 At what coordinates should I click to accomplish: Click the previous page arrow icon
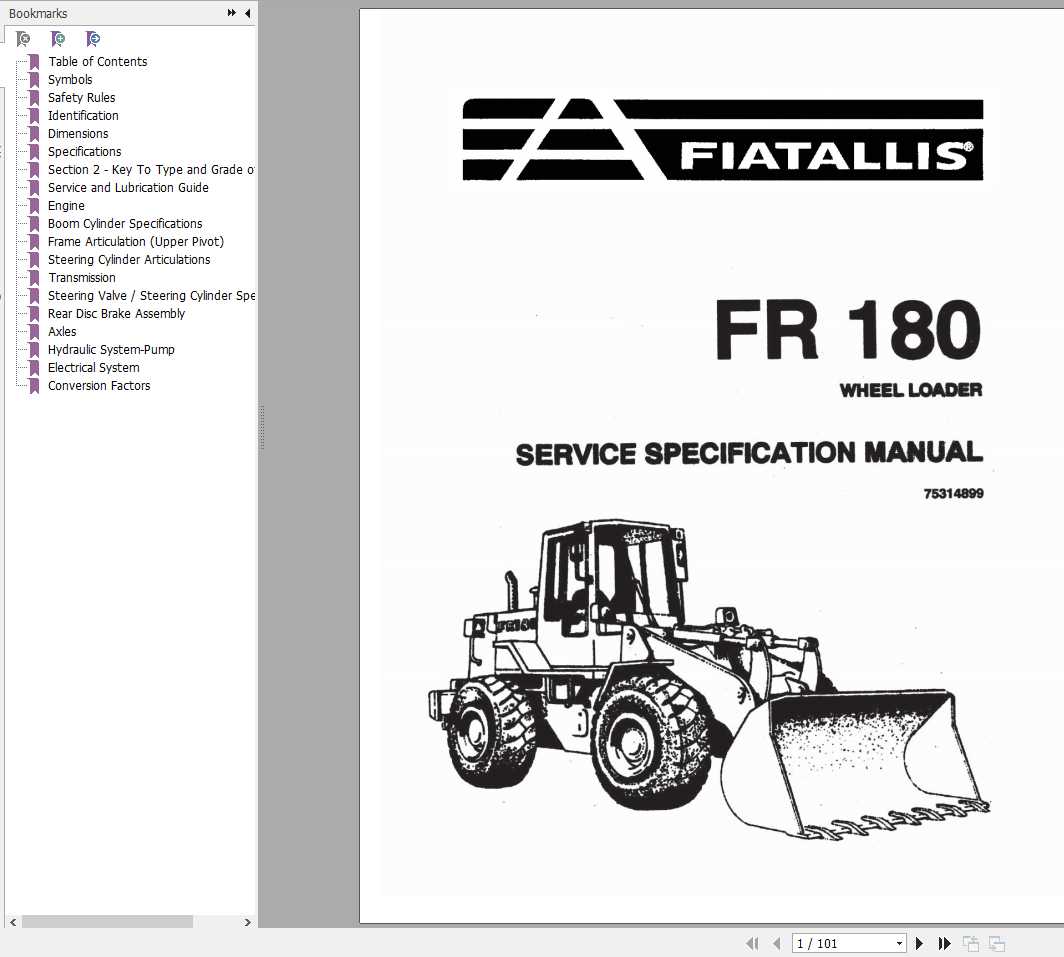tap(776, 943)
